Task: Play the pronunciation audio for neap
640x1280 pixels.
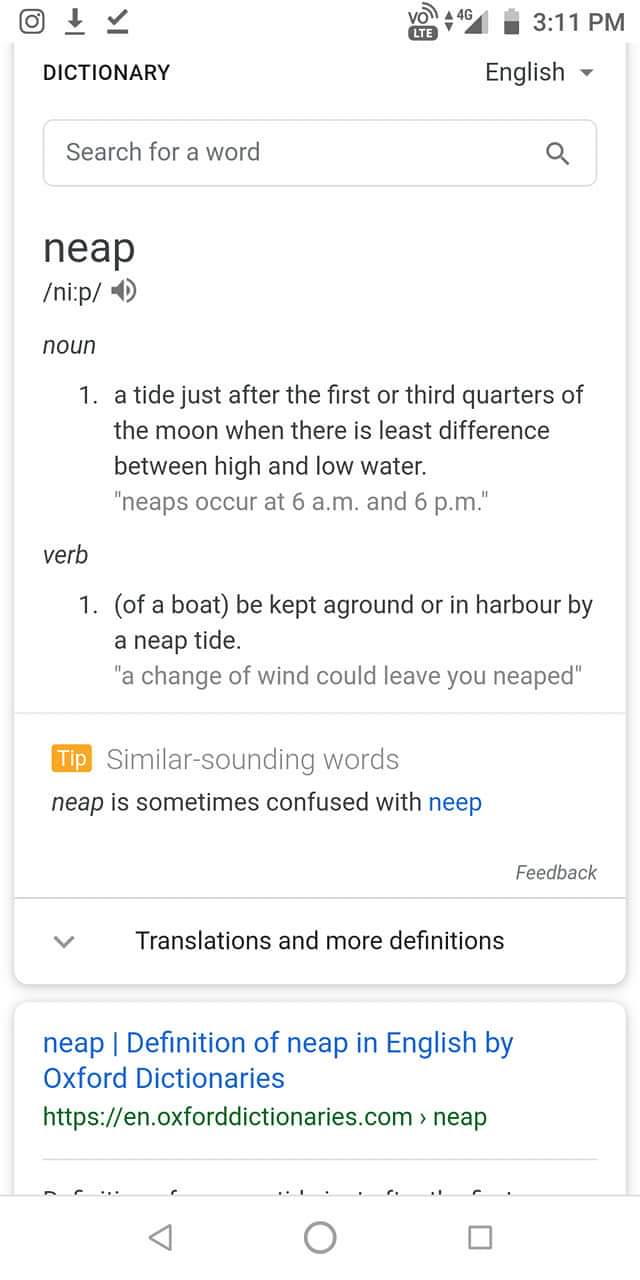Action: pos(124,291)
